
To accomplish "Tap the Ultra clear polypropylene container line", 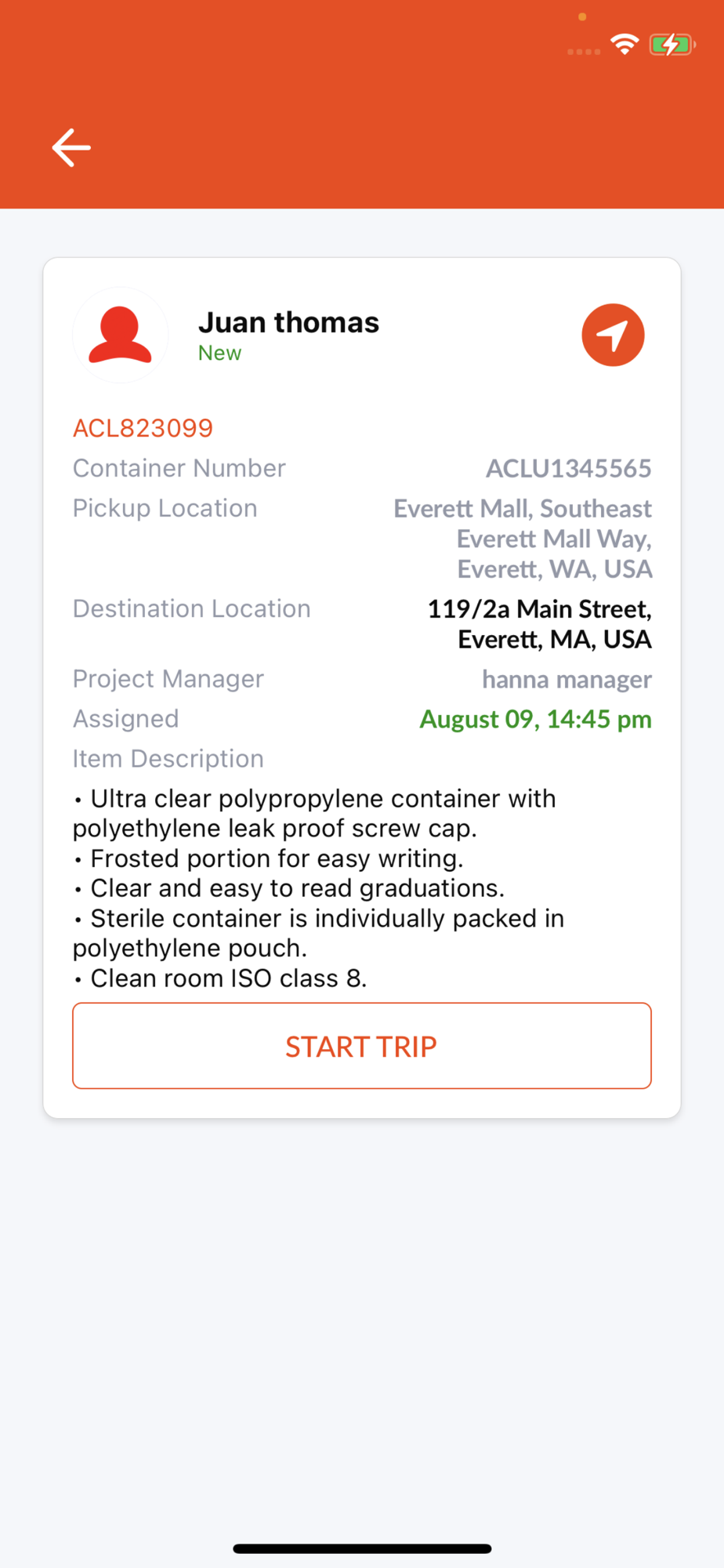I will pyautogui.click(x=314, y=813).
